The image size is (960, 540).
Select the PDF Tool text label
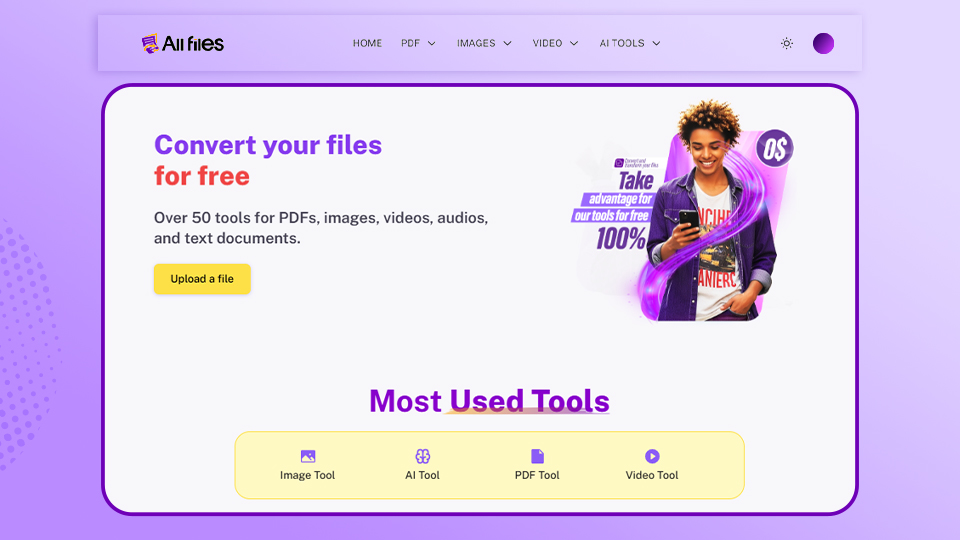[x=537, y=475]
